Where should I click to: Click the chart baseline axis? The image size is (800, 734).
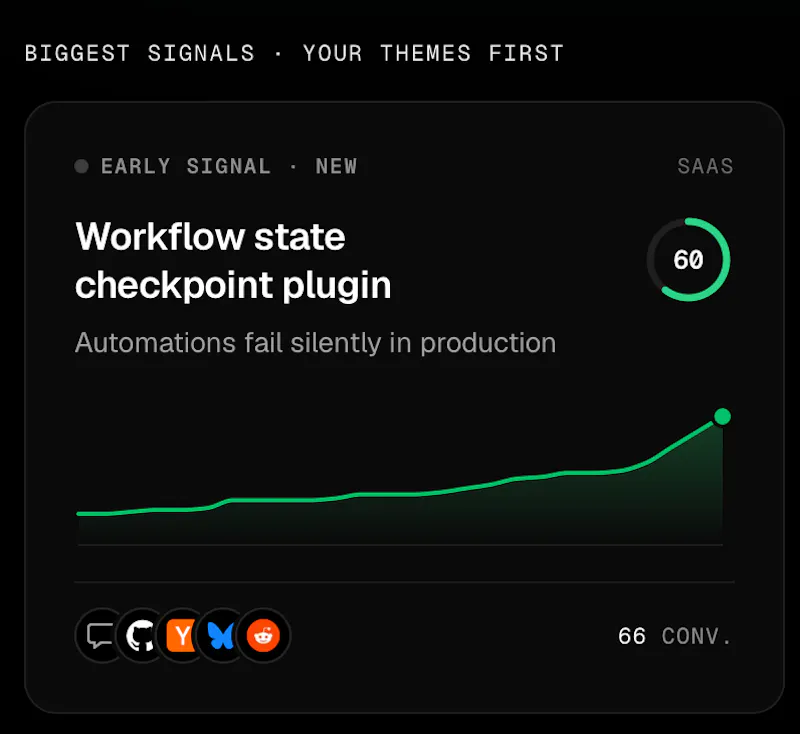click(x=400, y=545)
